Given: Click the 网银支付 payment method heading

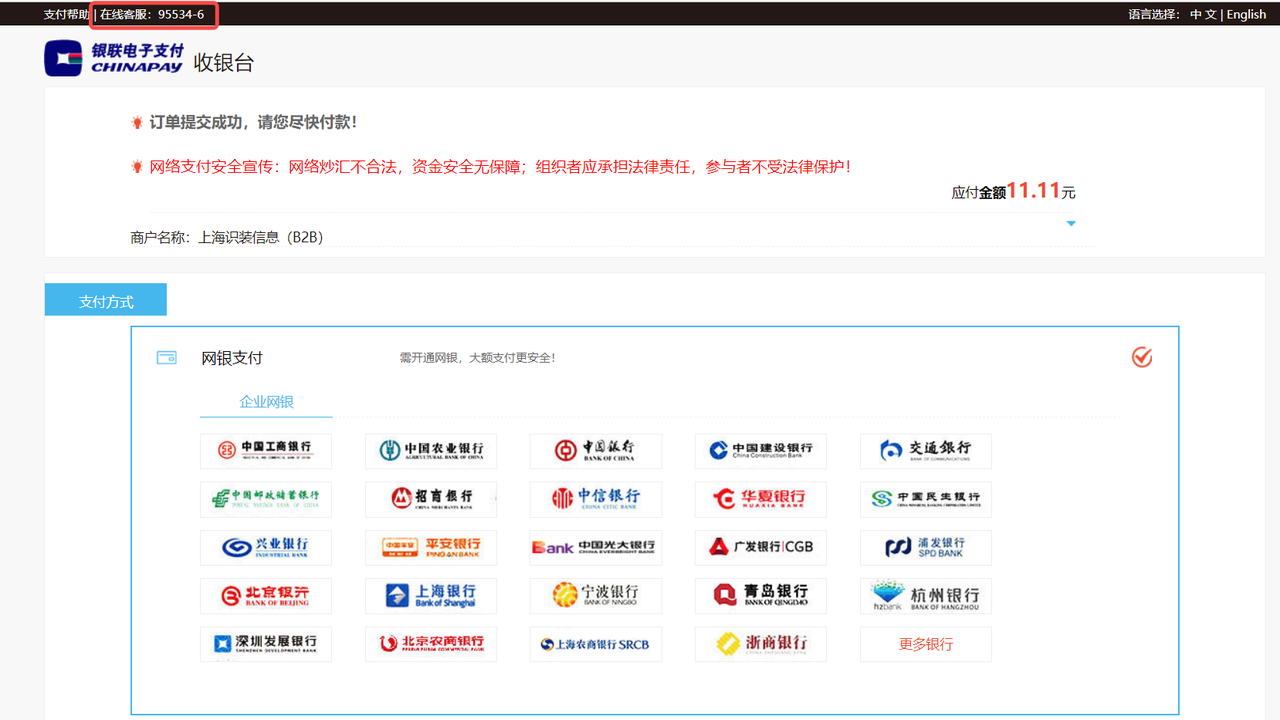Looking at the screenshot, I should point(232,358).
